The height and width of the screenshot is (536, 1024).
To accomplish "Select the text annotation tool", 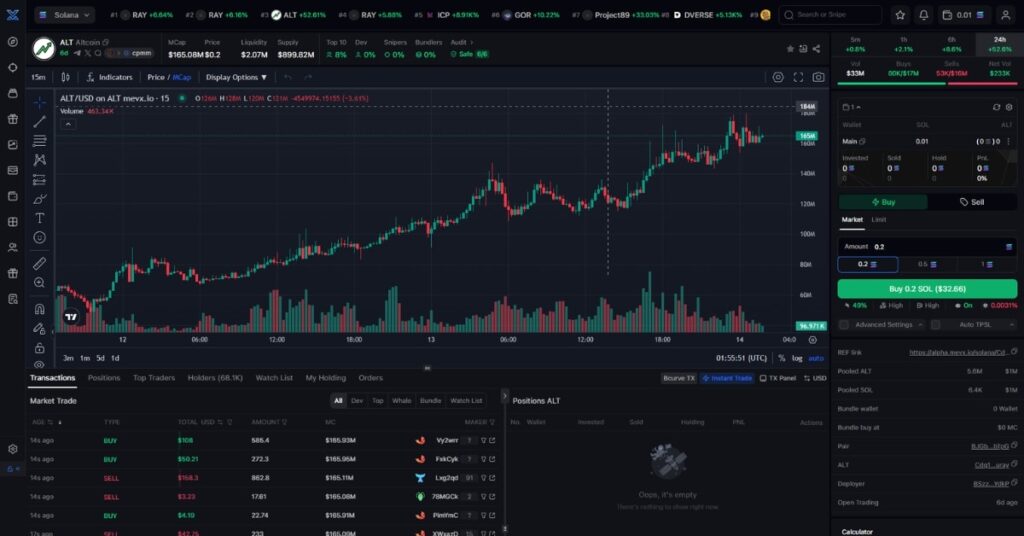I will [x=40, y=218].
